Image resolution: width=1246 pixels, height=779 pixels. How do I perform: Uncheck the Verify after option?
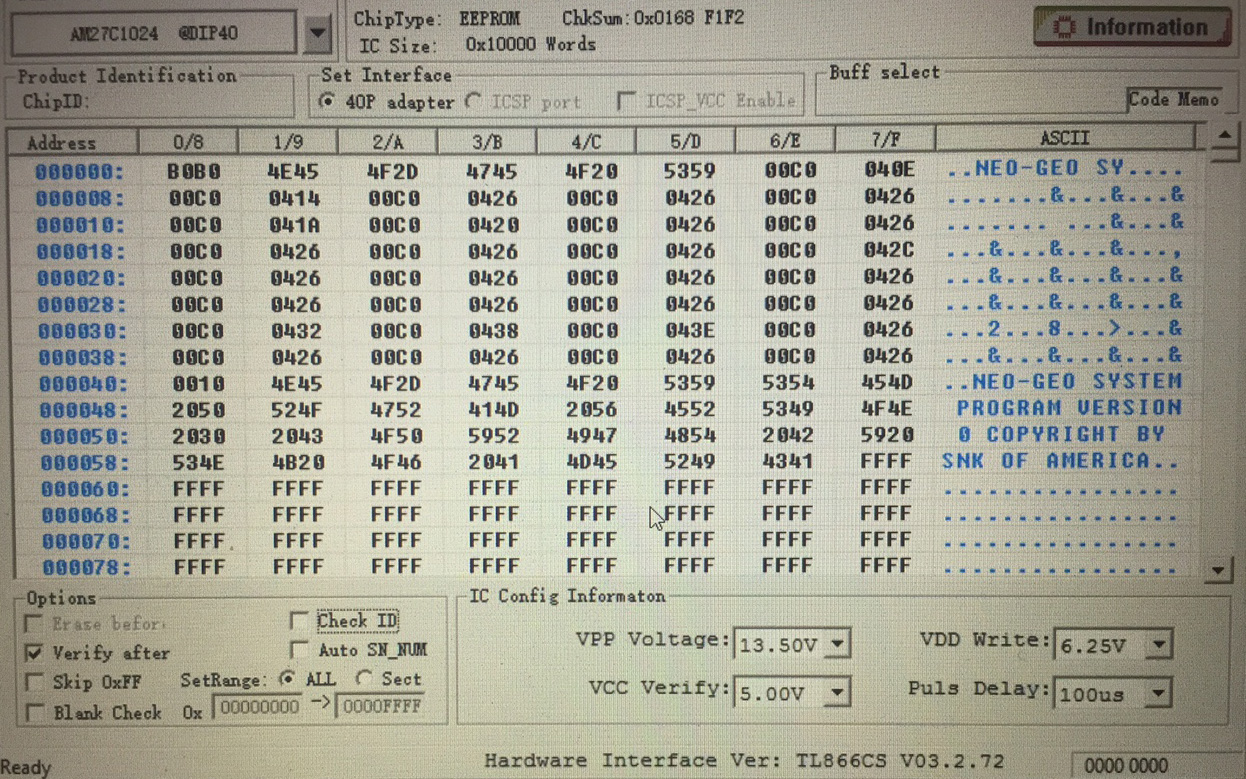34,653
